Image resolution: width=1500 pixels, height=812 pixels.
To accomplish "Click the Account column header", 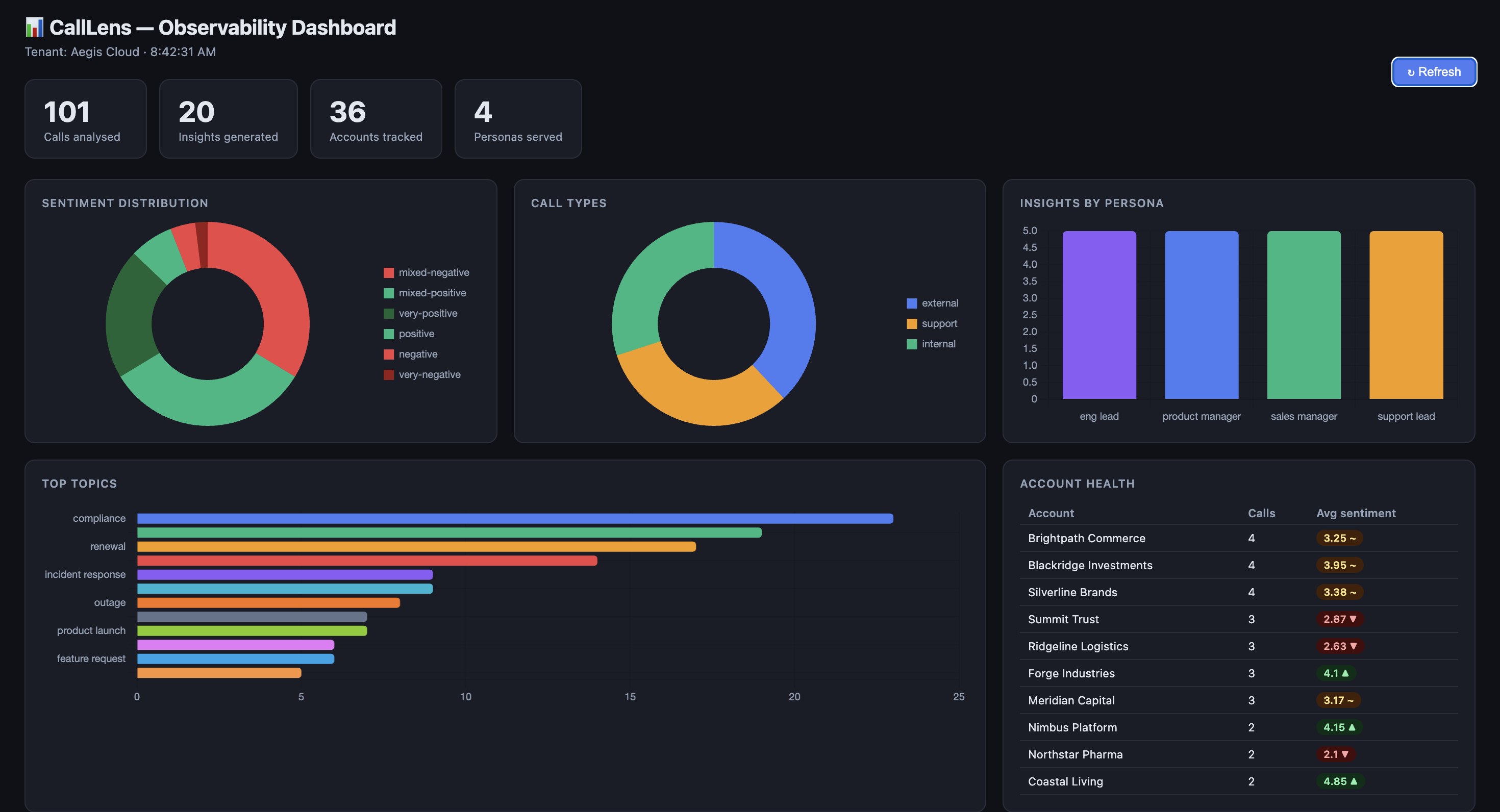I will [1051, 514].
